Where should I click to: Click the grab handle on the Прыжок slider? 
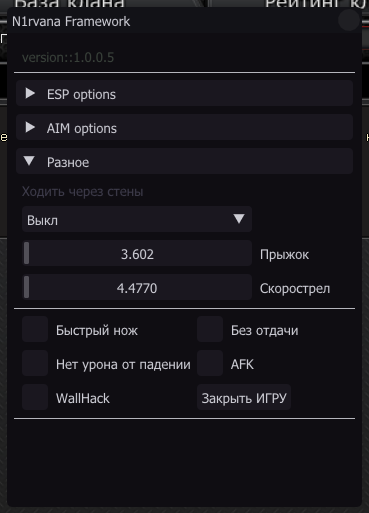(27, 253)
